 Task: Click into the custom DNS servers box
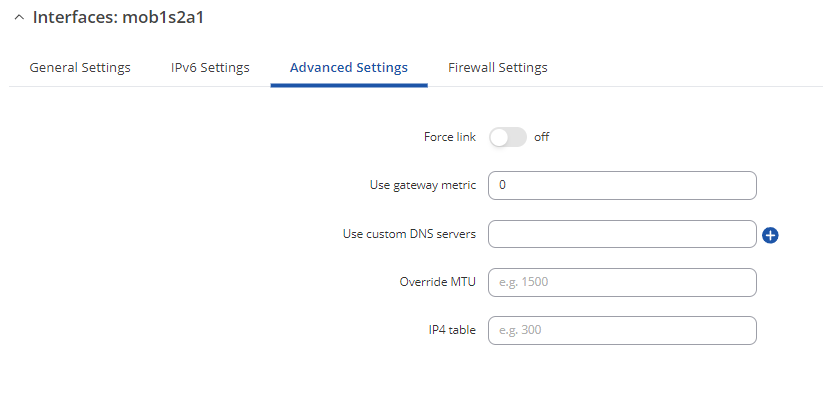point(622,234)
